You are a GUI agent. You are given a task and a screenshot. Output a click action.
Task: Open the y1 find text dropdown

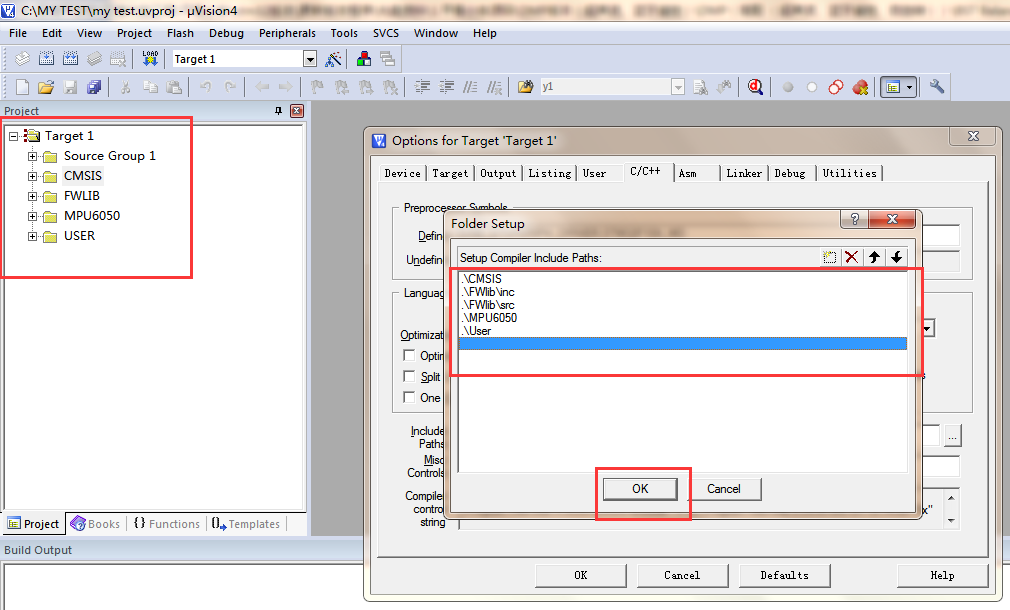(x=678, y=87)
